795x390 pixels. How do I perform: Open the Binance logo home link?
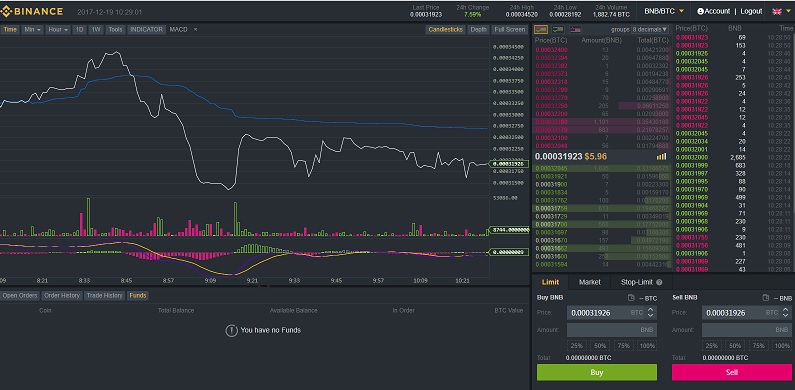[x=32, y=11]
